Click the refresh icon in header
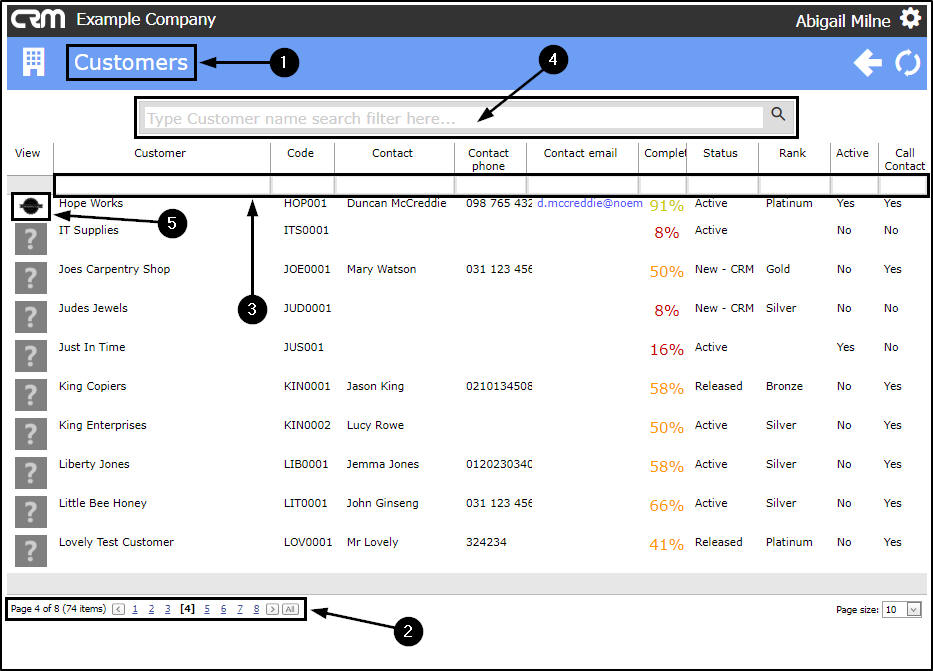Image resolution: width=933 pixels, height=671 pixels. [907, 62]
